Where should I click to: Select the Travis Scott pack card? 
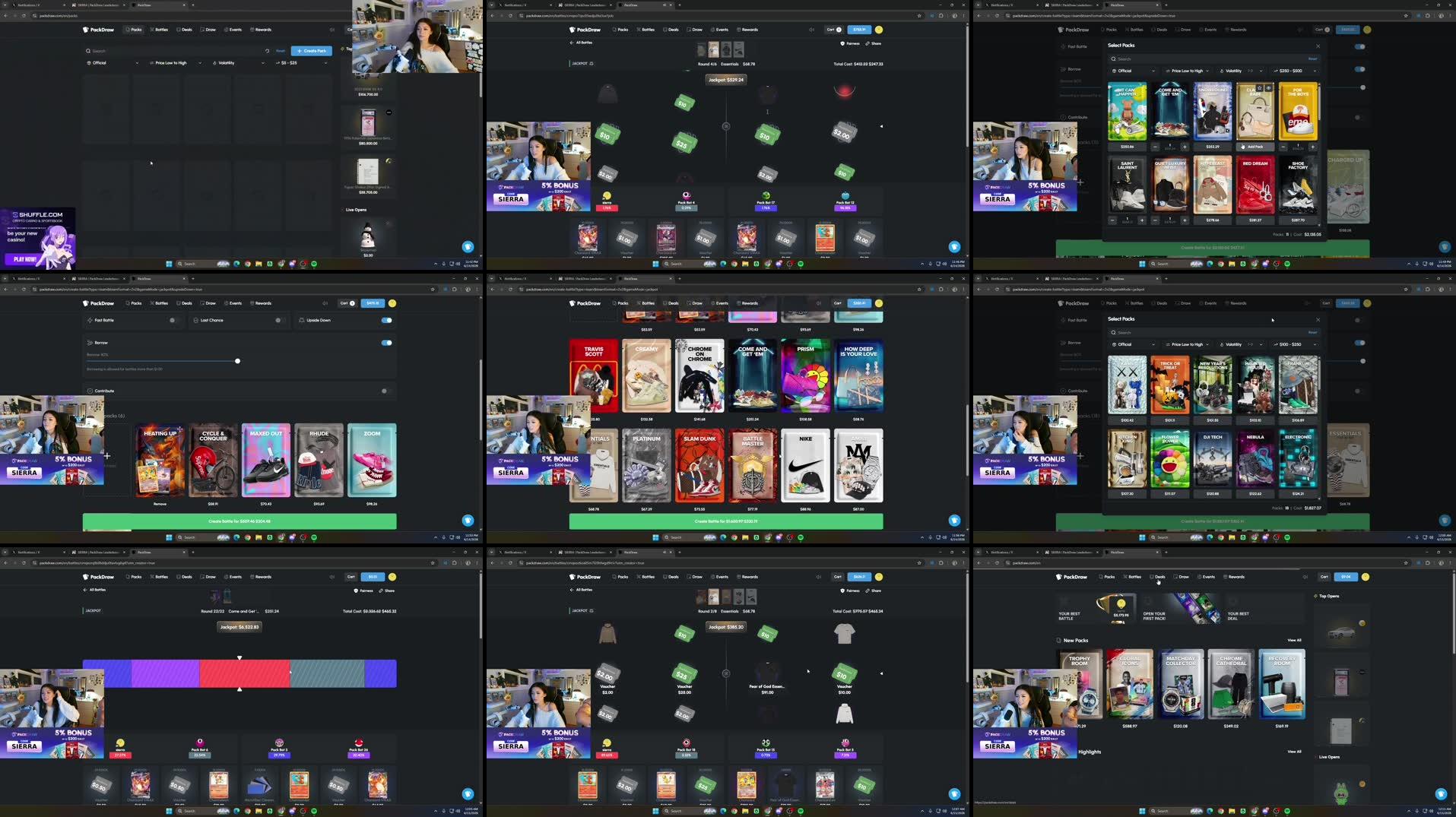point(594,375)
